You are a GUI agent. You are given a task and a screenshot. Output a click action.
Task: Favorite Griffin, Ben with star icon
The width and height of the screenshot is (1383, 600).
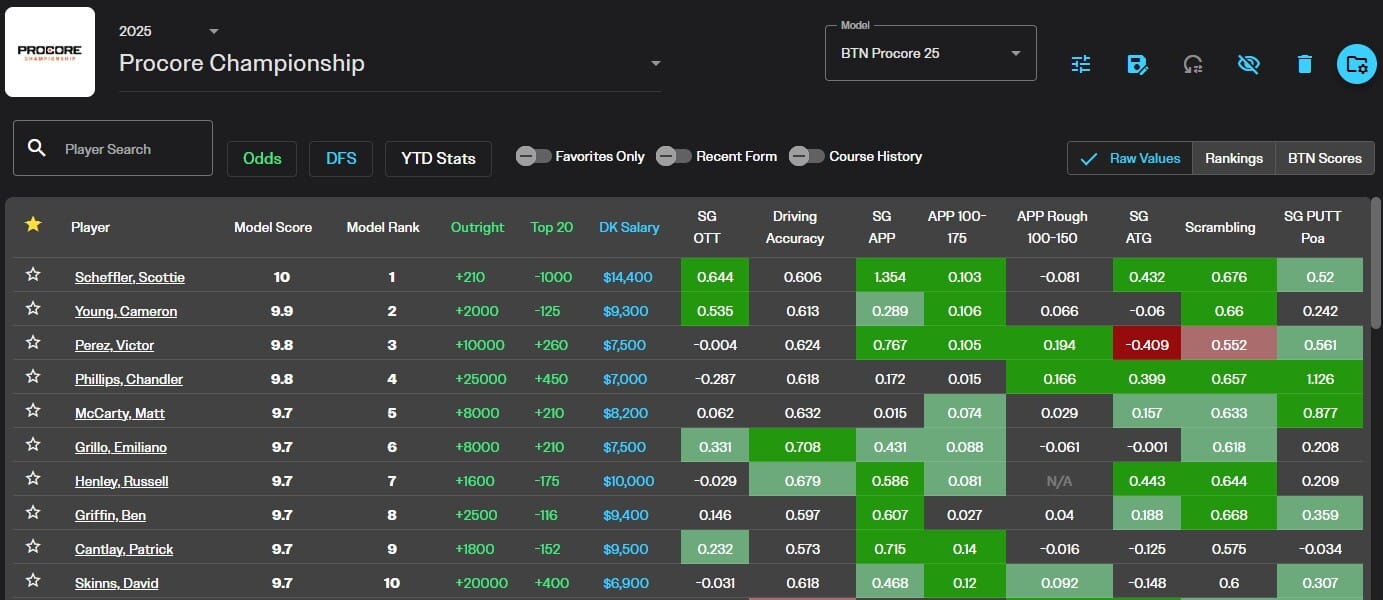pos(33,512)
